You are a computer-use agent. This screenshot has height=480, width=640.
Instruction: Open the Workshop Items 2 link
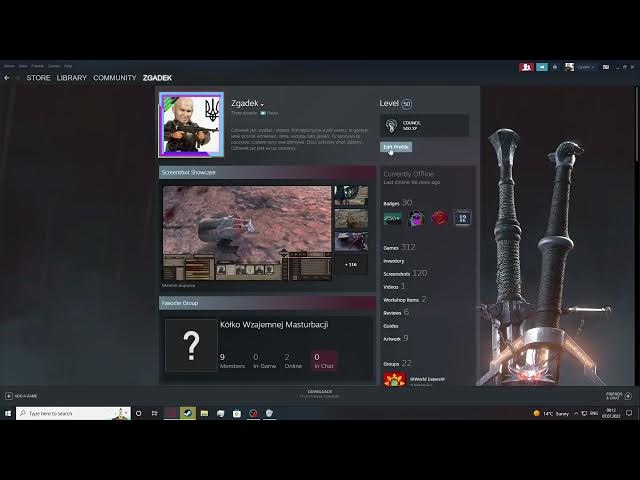(405, 299)
